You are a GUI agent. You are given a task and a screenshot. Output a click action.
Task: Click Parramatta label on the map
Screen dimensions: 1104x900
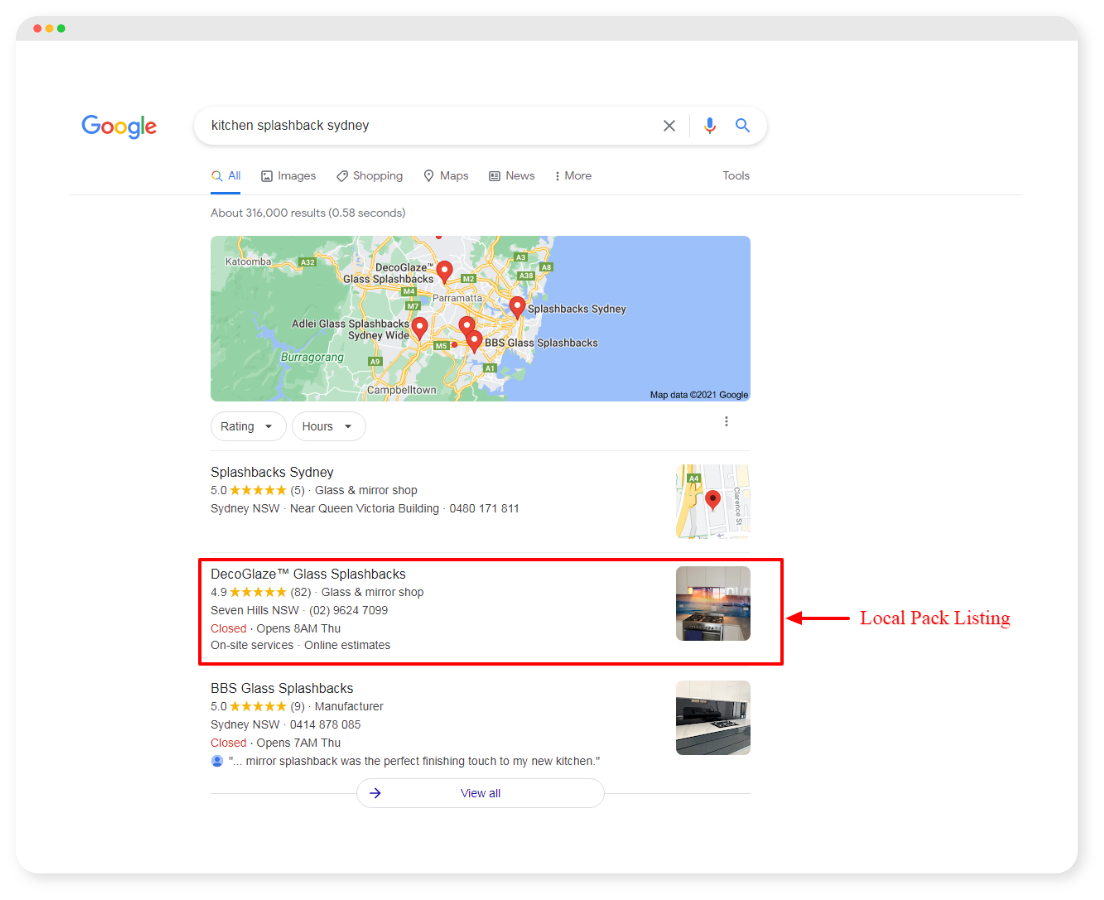pyautogui.click(x=457, y=298)
